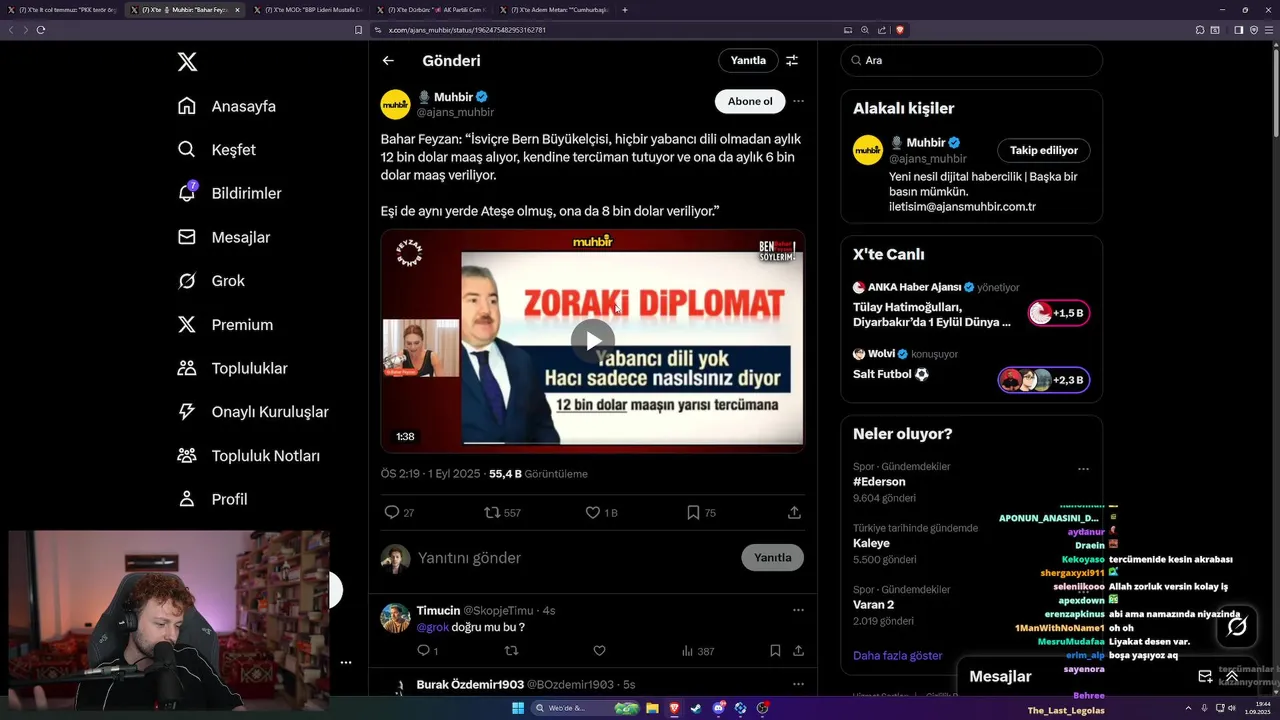Click Yanıtla button in the Gönderi header
Screen dimensions: 1280x720
tap(748, 61)
